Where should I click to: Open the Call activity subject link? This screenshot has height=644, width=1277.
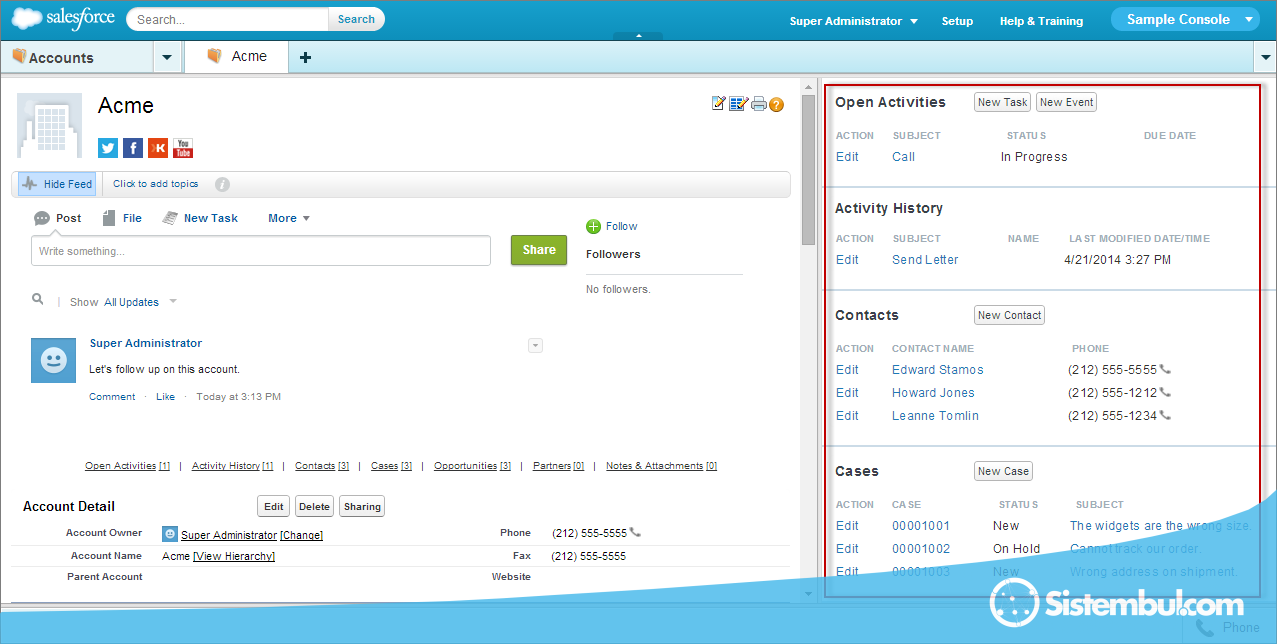[904, 157]
